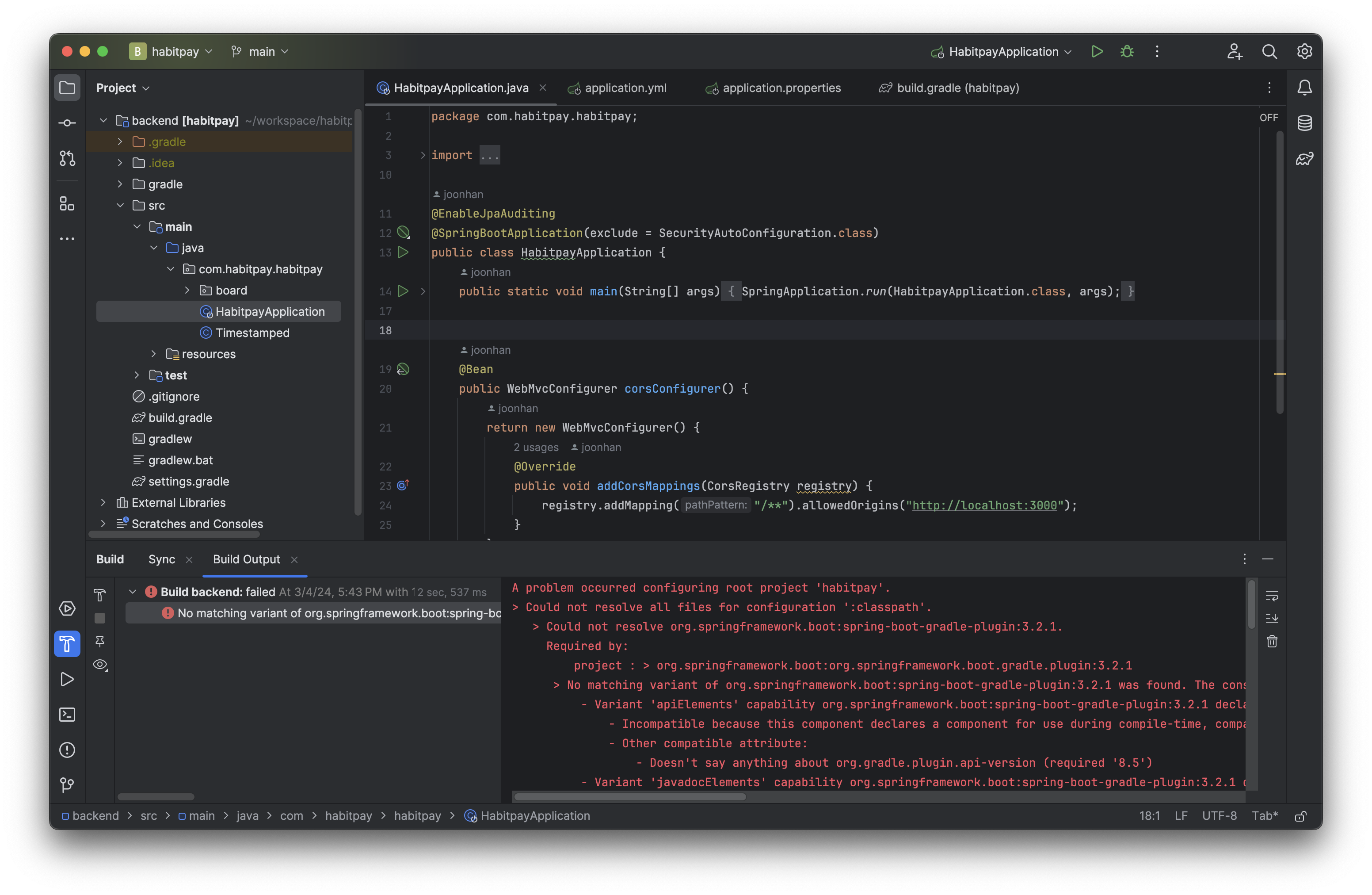Open the Commit tool window

67,123
